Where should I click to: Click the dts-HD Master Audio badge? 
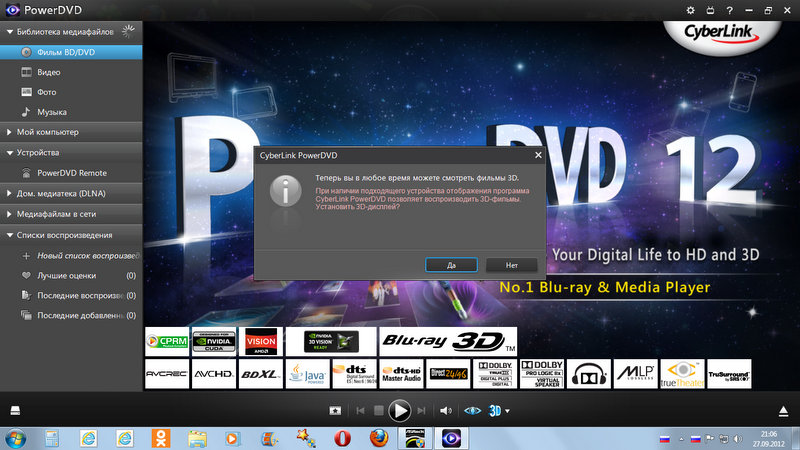[402, 374]
